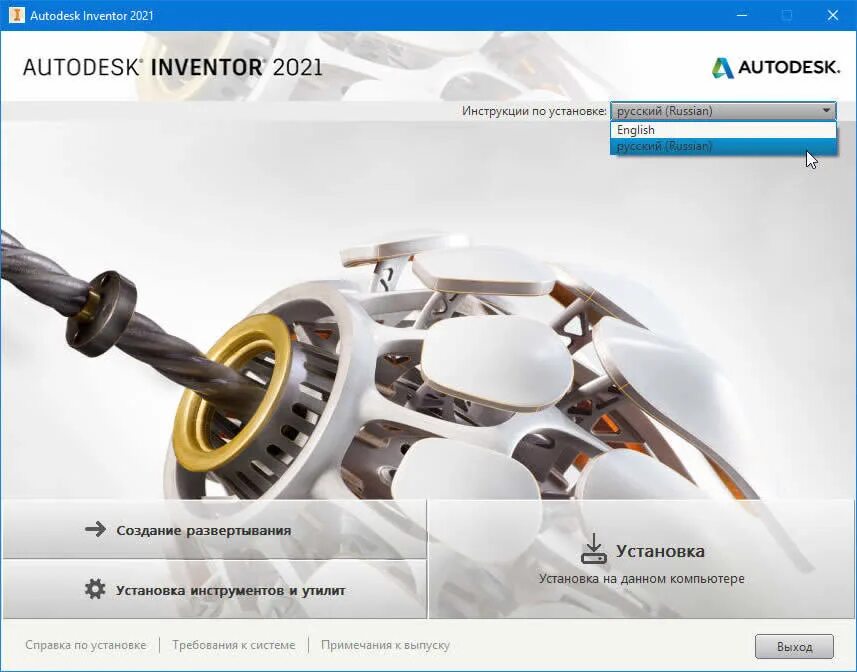
Task: Open the installation language dropdown arrow
Action: point(826,111)
